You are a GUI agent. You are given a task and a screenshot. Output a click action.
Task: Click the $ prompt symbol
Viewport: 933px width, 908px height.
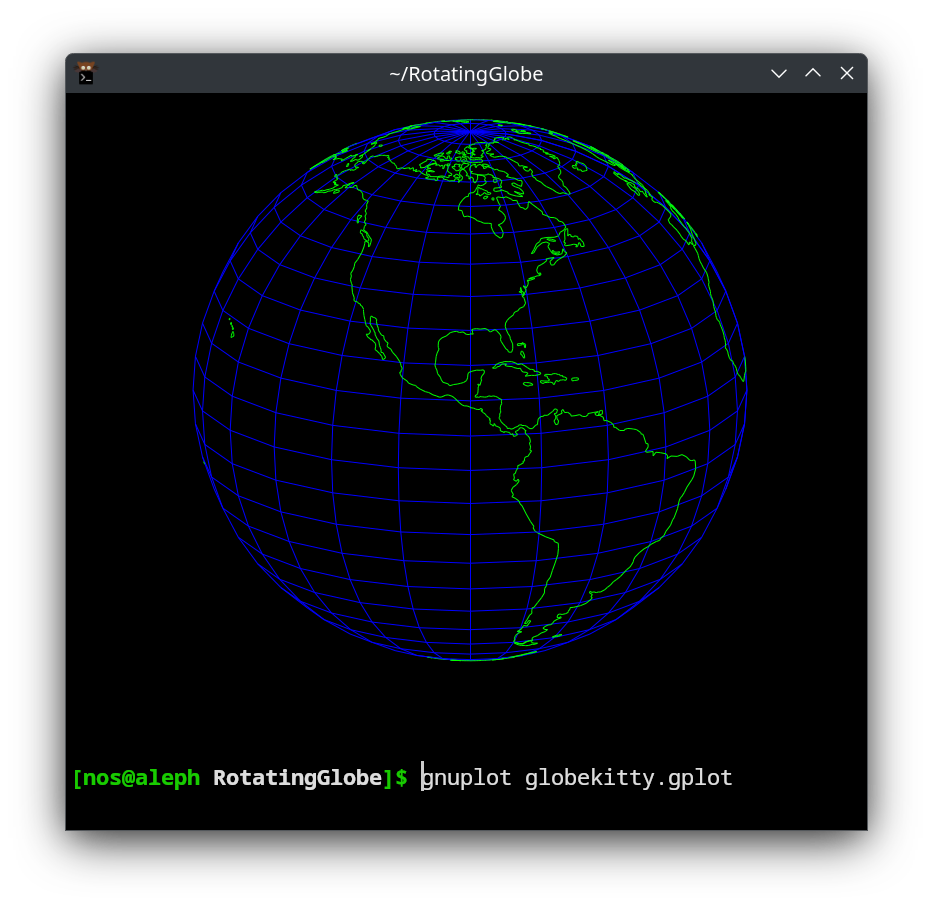click(401, 777)
